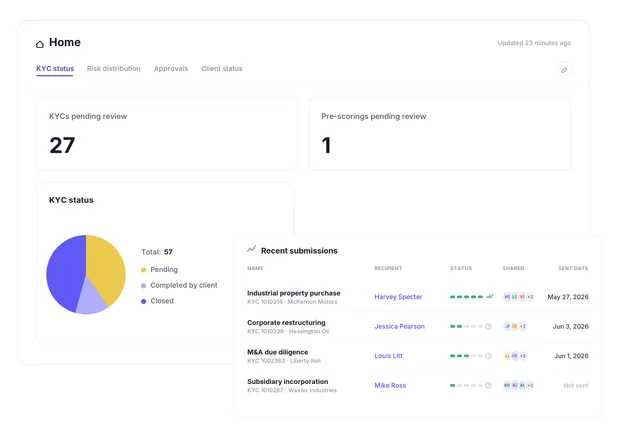The image size is (620, 437).
Task: Click the May 27, 2026 sent date
Action: coord(568,297)
